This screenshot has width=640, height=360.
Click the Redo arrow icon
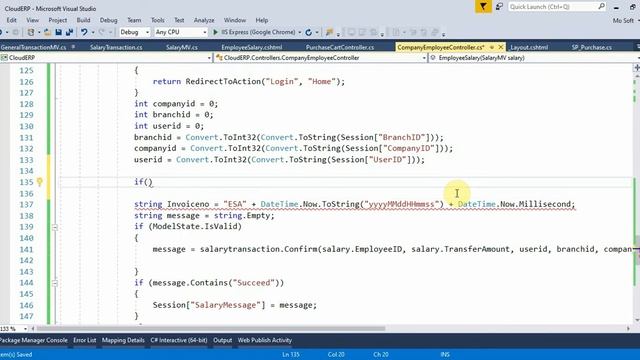(102, 32)
